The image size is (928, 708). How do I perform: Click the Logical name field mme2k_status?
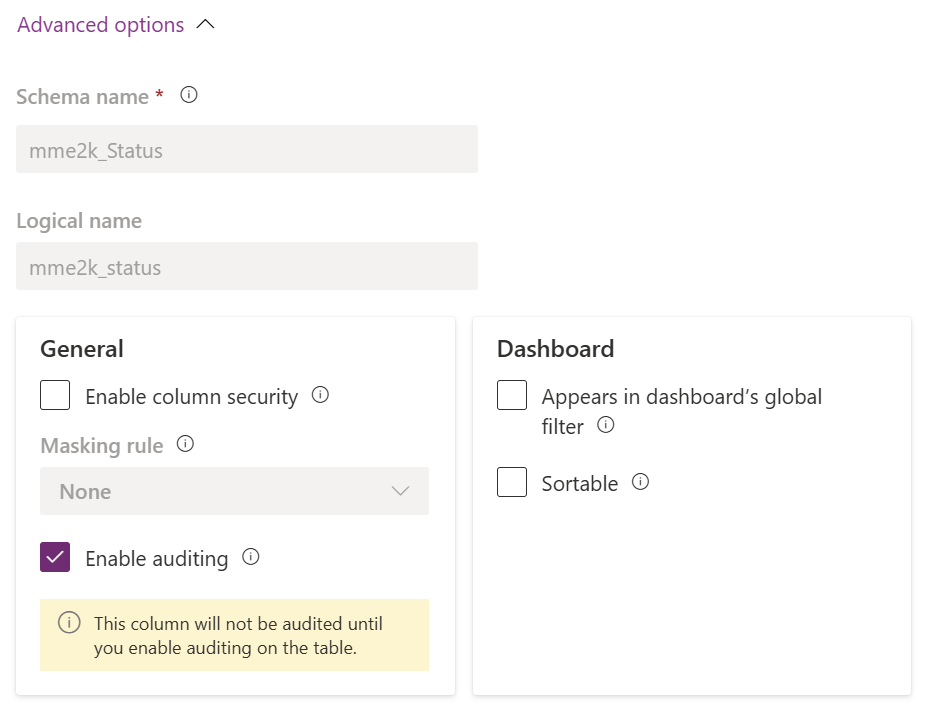(247, 266)
